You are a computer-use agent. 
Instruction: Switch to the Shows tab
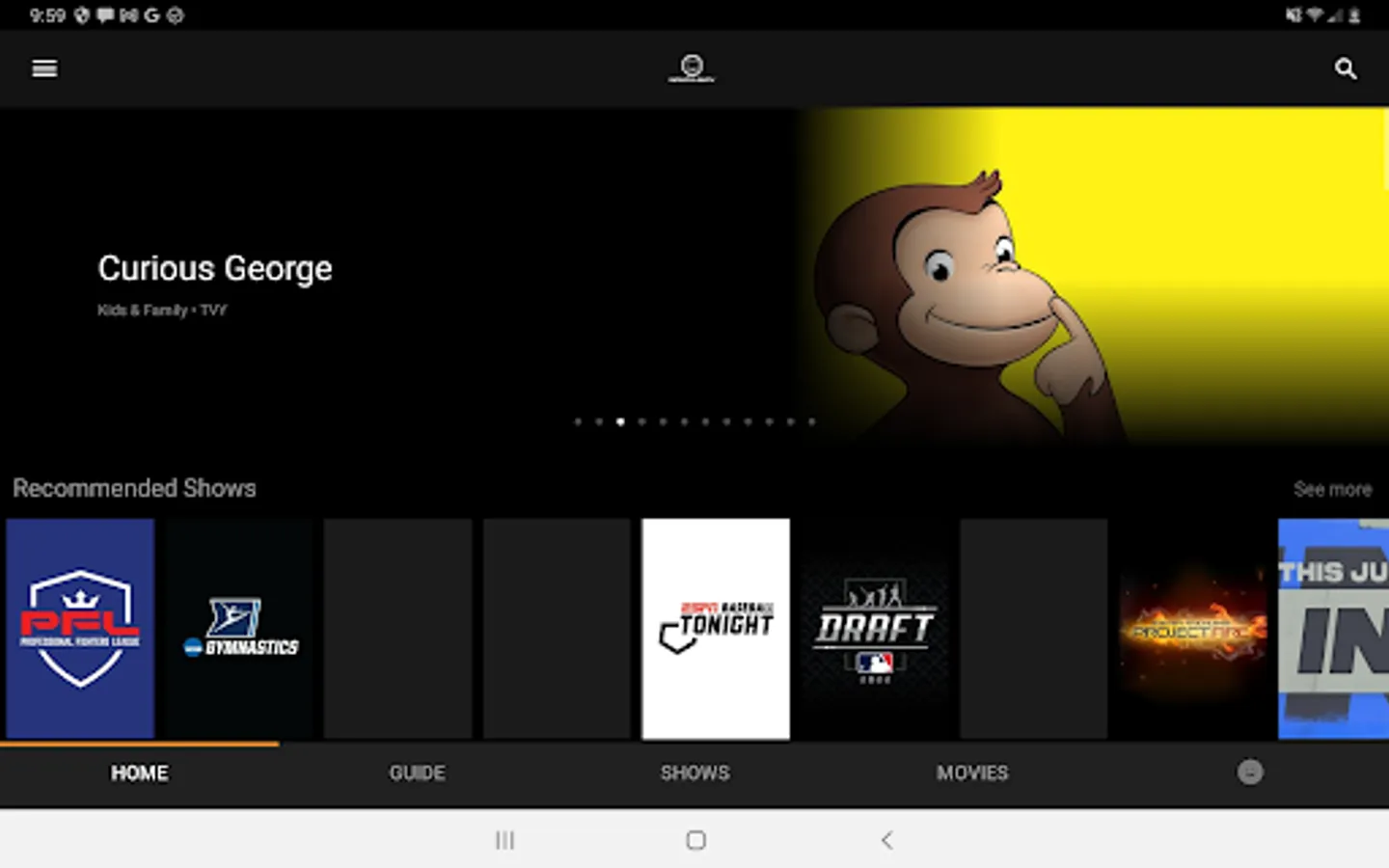tap(694, 773)
